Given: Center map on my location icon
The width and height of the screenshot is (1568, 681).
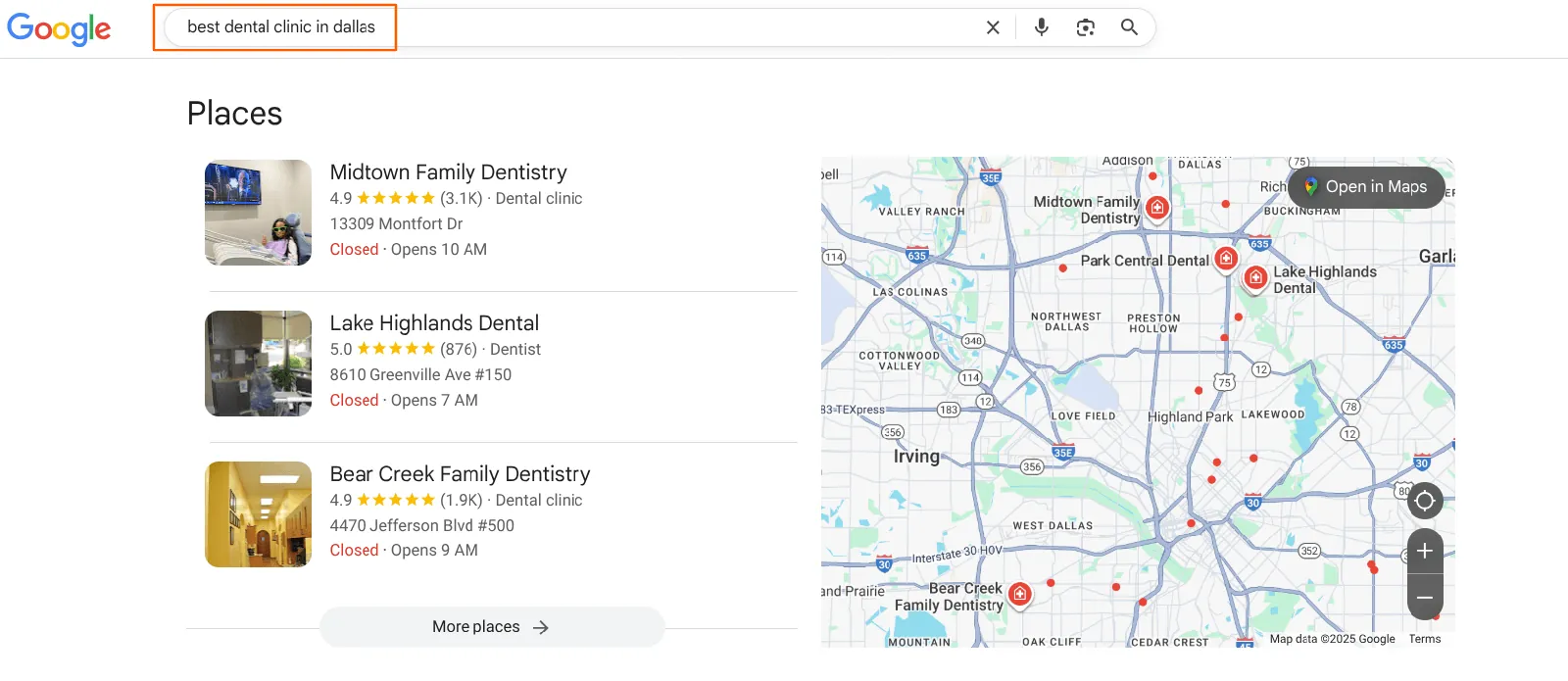Looking at the screenshot, I should click(x=1425, y=501).
